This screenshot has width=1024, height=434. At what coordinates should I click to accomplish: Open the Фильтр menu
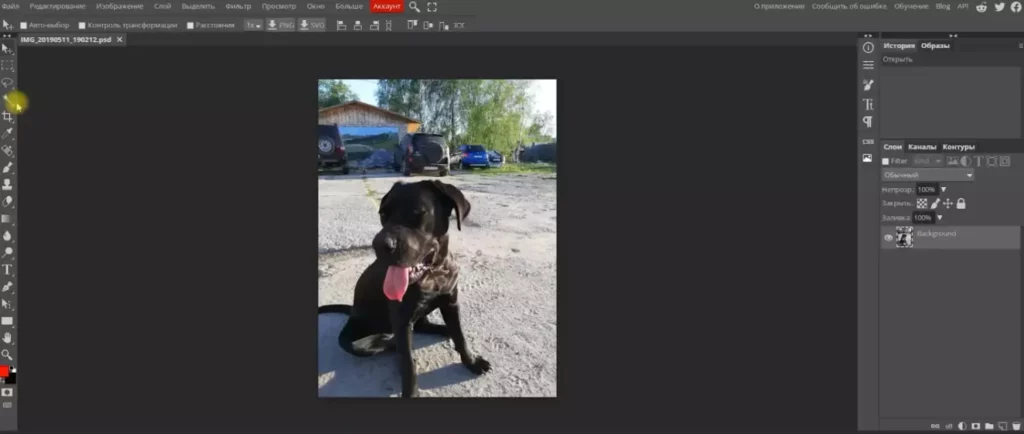tap(238, 7)
